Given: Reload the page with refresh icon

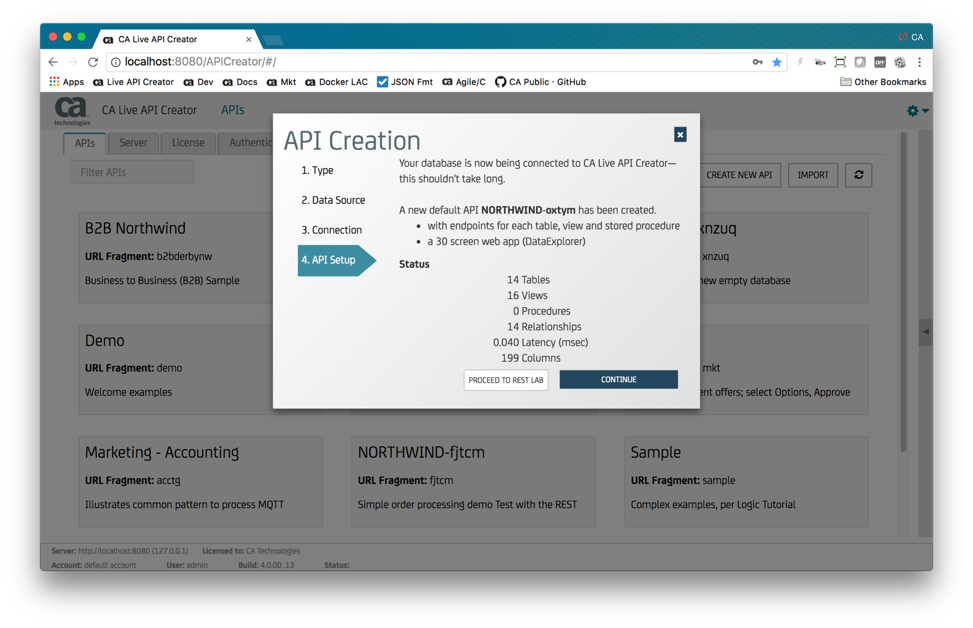Looking at the screenshot, I should [x=93, y=62].
